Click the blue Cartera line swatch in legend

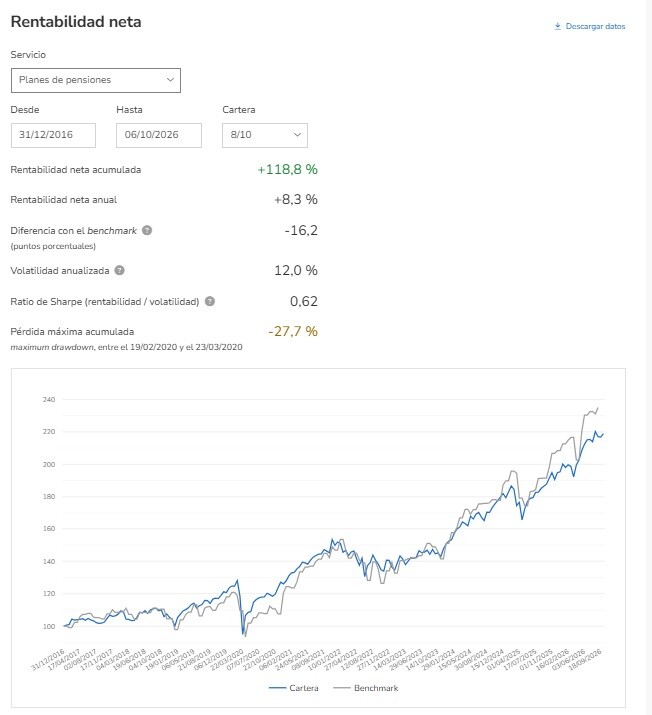277,688
